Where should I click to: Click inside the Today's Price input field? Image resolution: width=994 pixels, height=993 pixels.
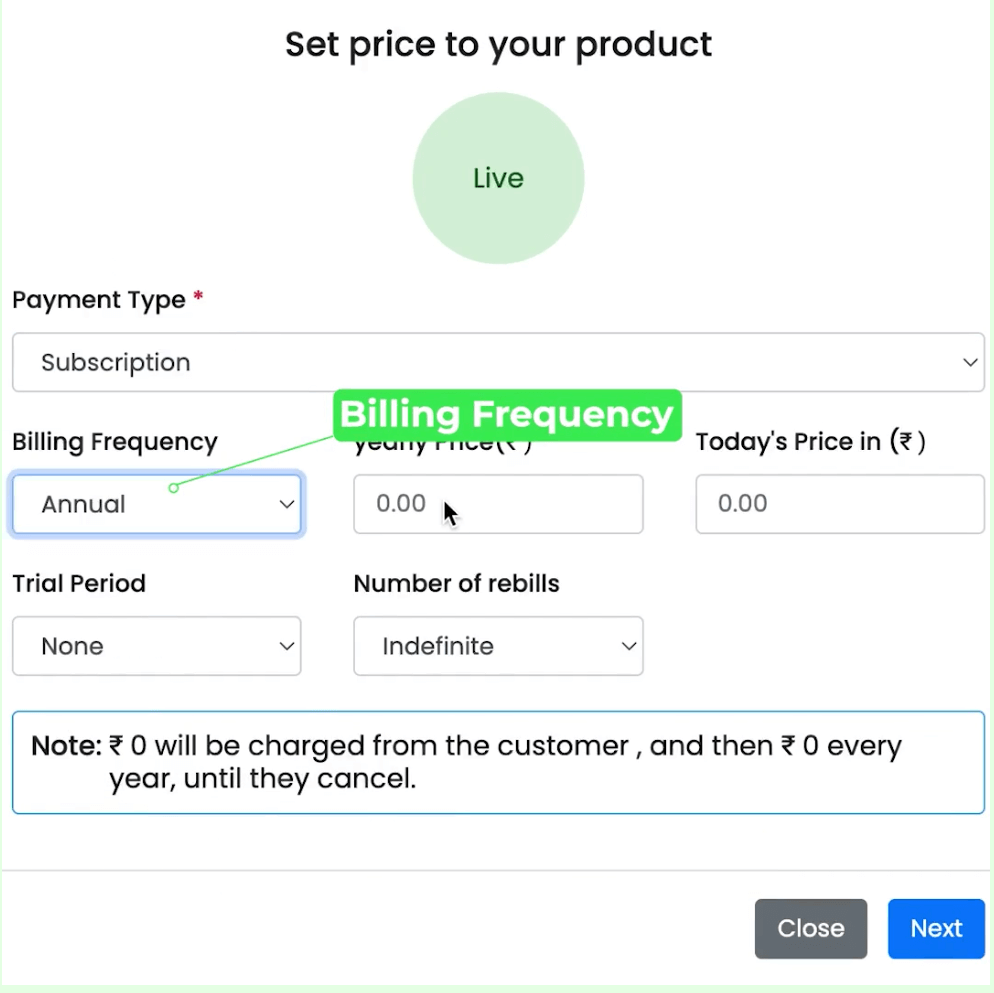[839, 504]
